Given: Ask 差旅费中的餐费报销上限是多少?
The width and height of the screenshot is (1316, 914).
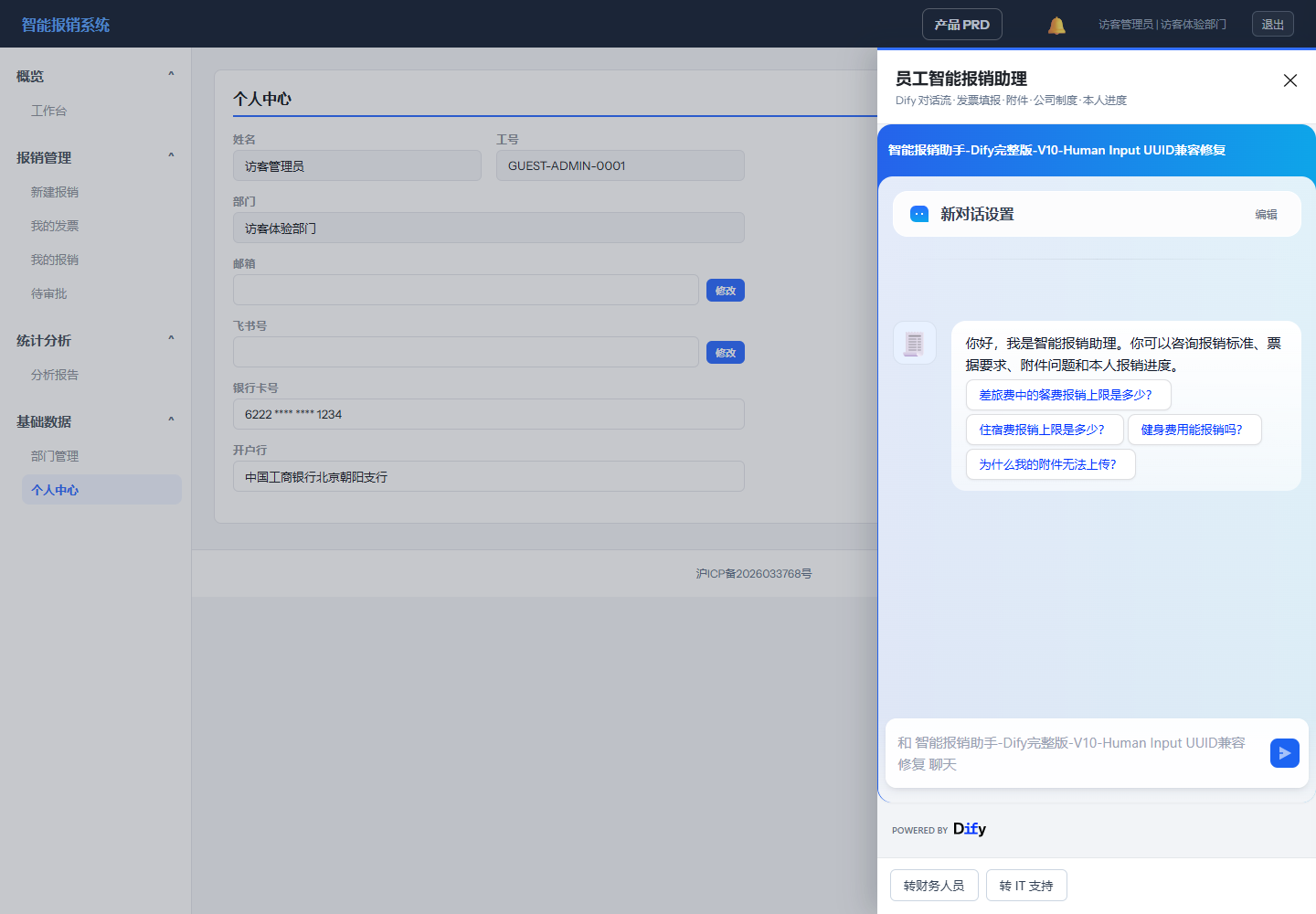Looking at the screenshot, I should point(1068,395).
